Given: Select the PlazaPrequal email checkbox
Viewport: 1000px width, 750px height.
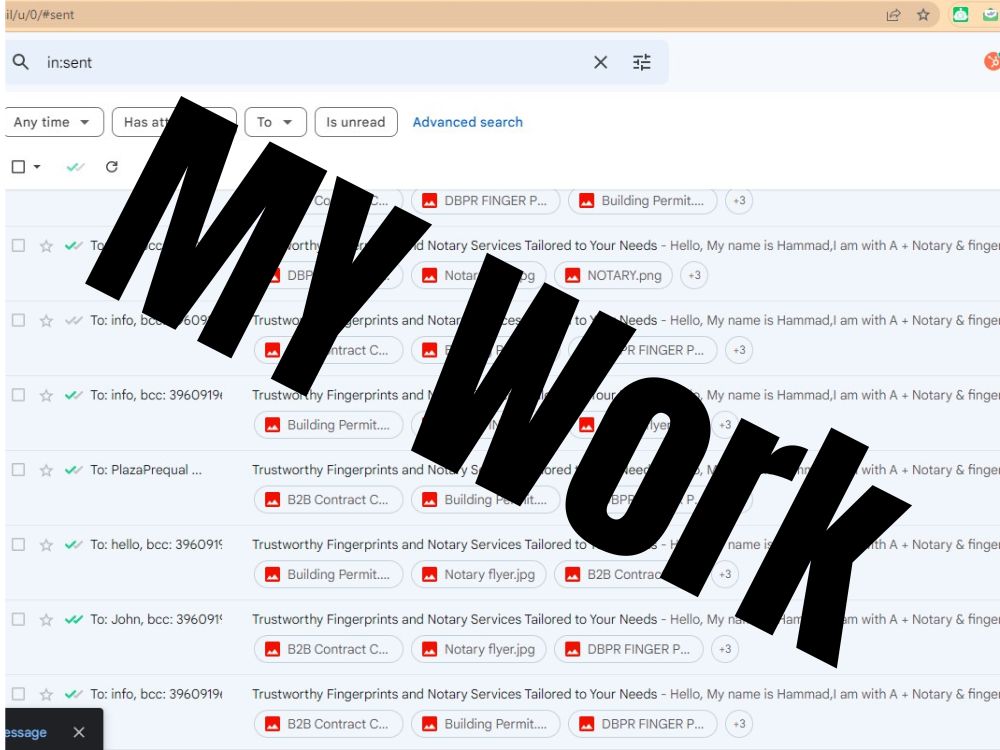Looking at the screenshot, I should (18, 470).
